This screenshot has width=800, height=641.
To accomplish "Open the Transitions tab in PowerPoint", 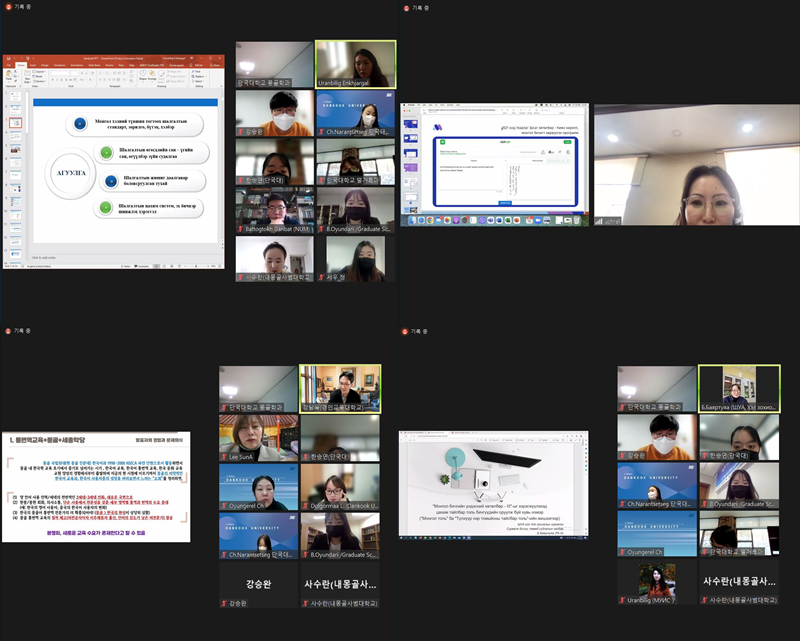I will 60,65.
